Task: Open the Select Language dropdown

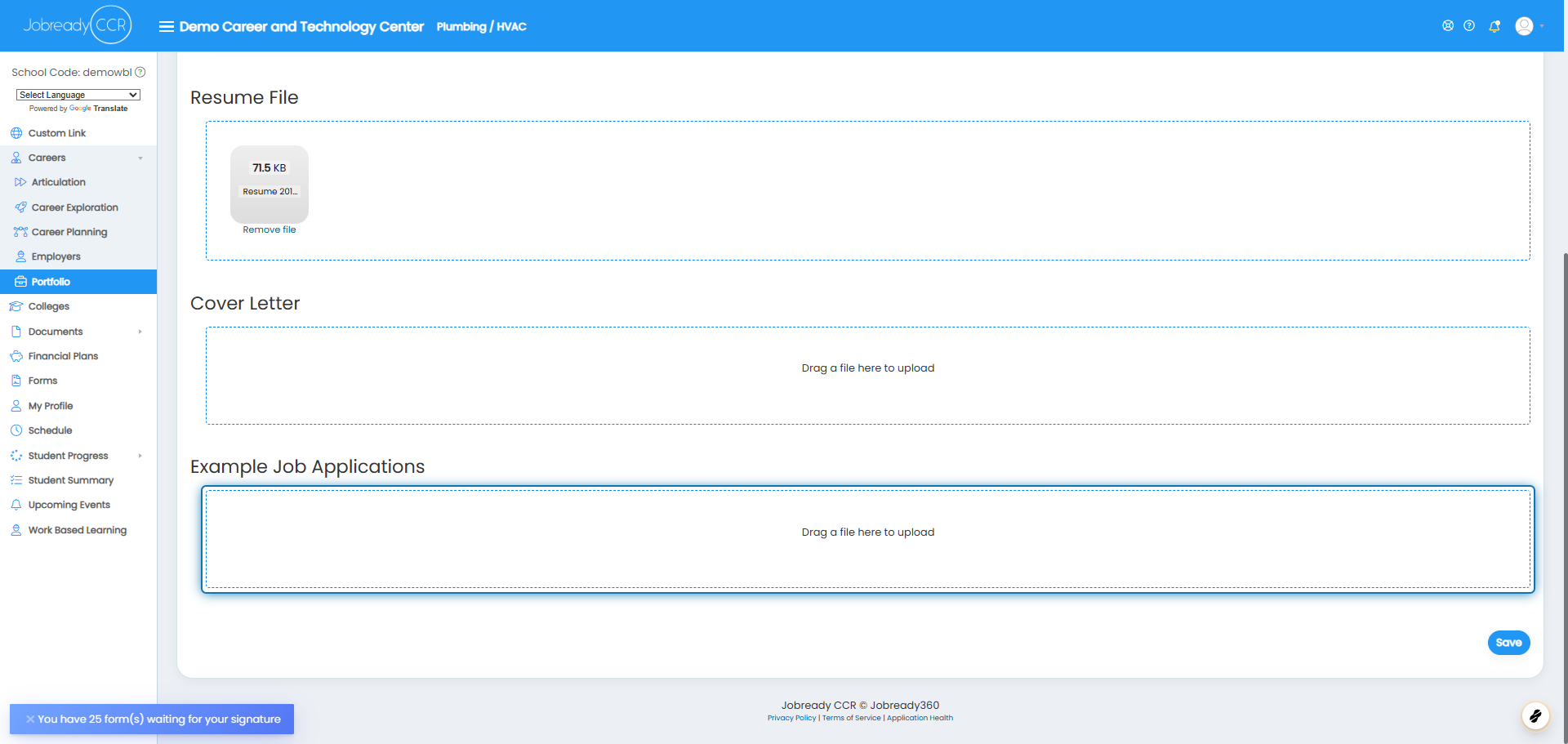Action: 78,95
